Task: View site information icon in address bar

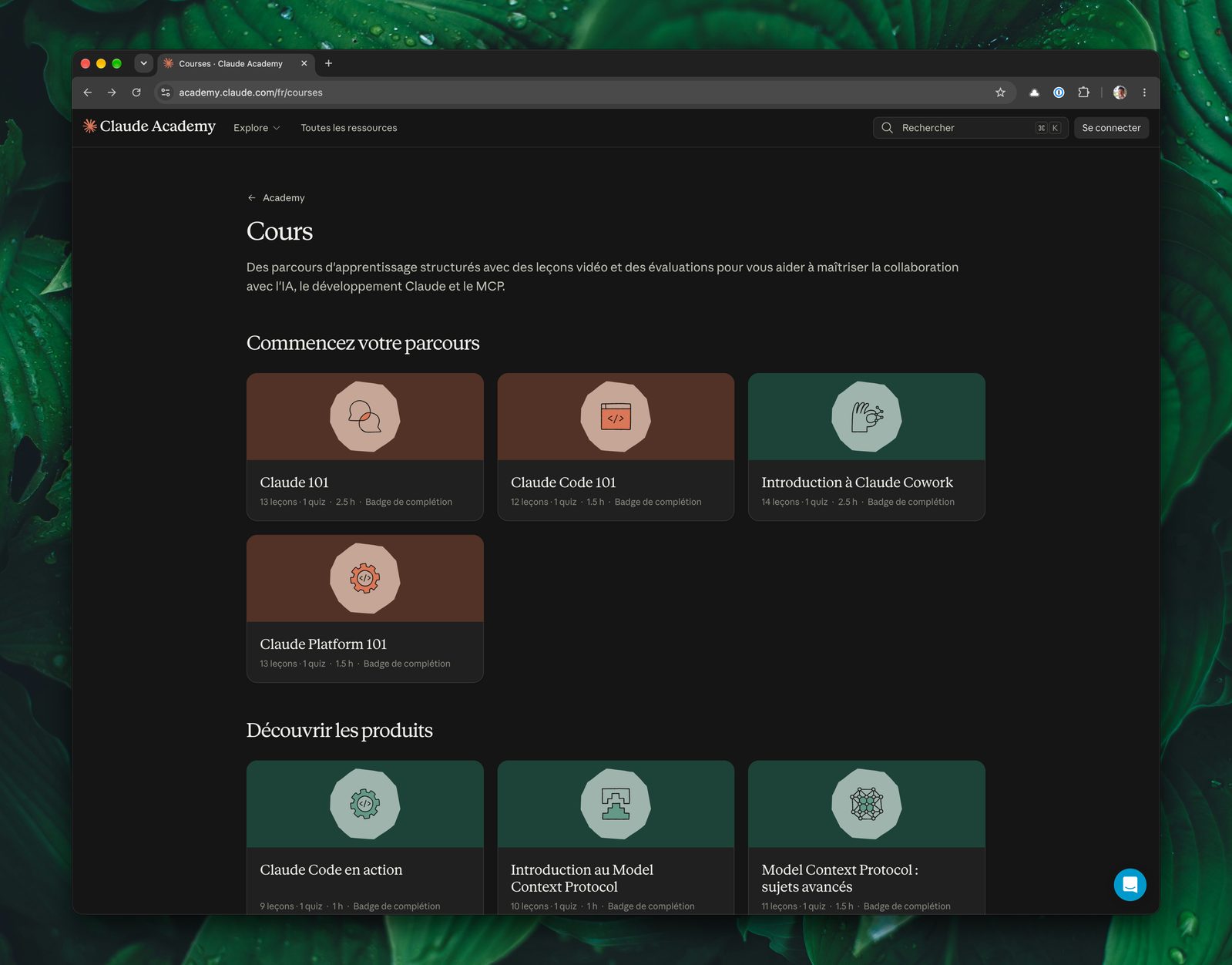Action: coord(165,92)
